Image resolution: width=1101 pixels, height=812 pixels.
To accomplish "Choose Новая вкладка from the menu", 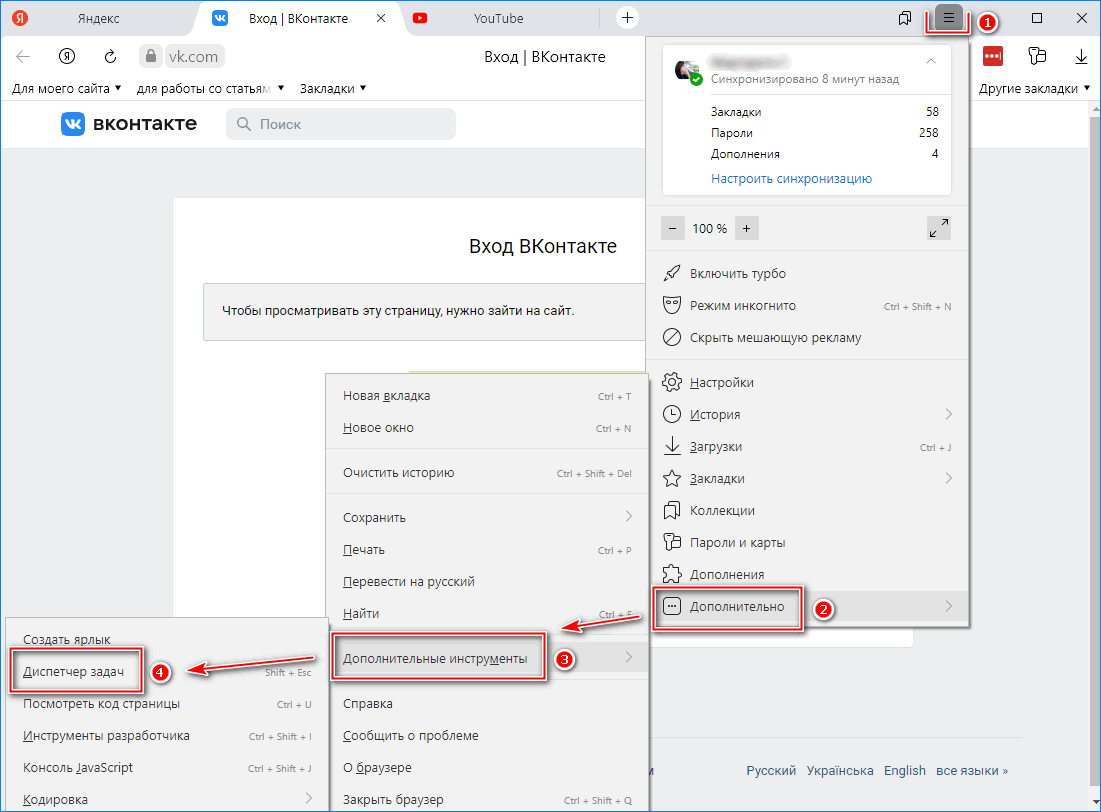I will [x=487, y=395].
